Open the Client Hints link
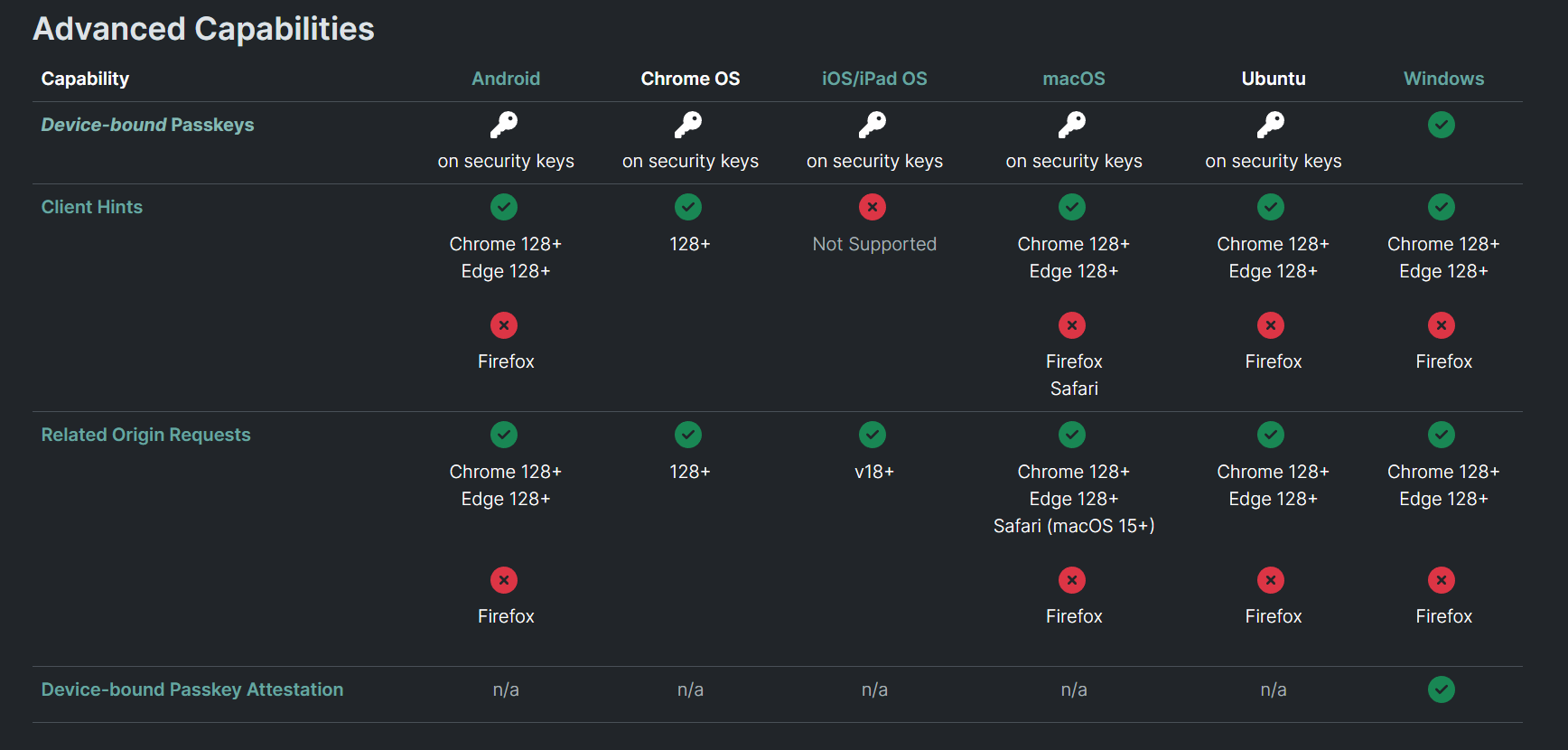 pos(92,207)
